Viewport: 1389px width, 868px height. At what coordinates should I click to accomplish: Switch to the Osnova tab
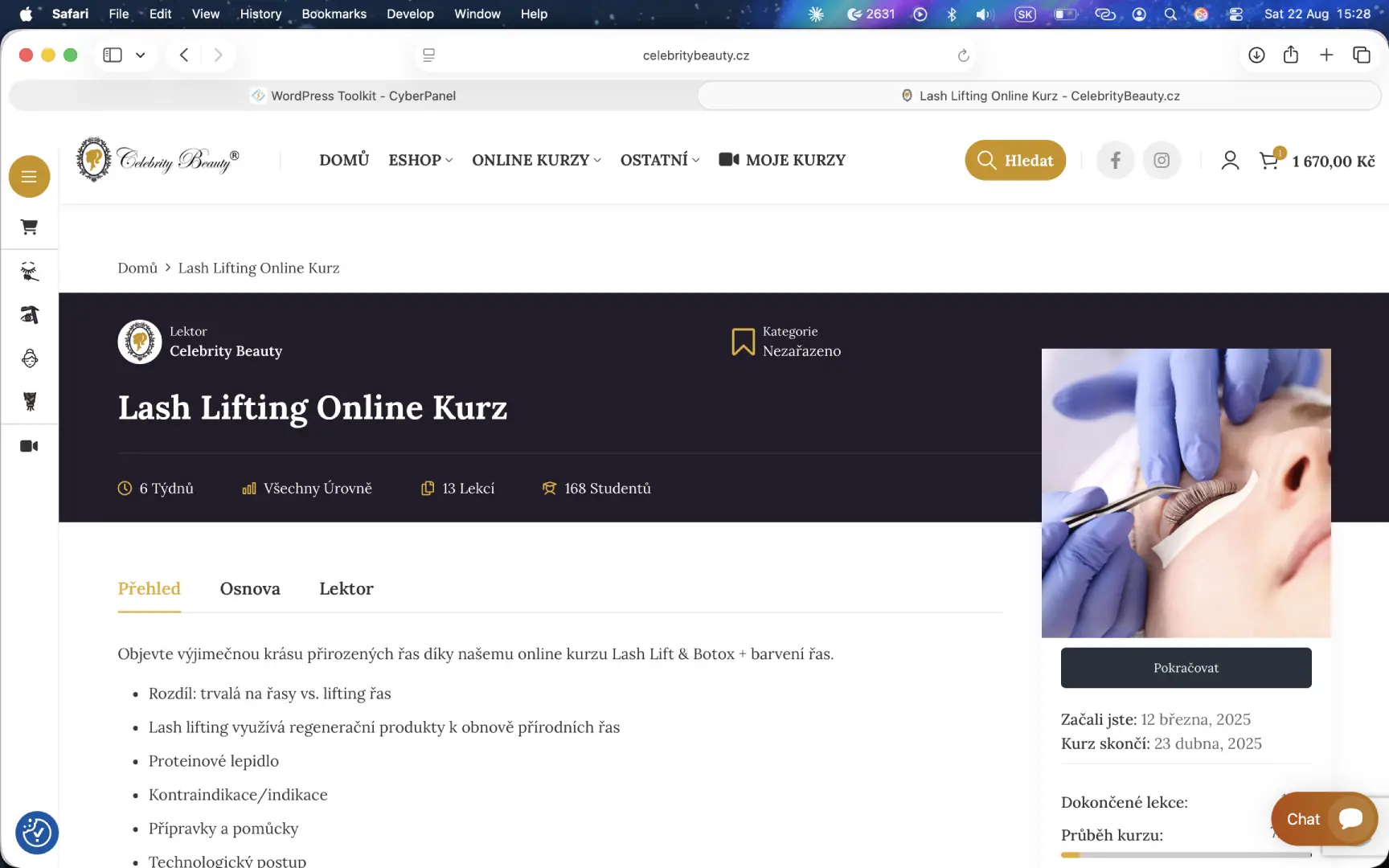tap(250, 588)
